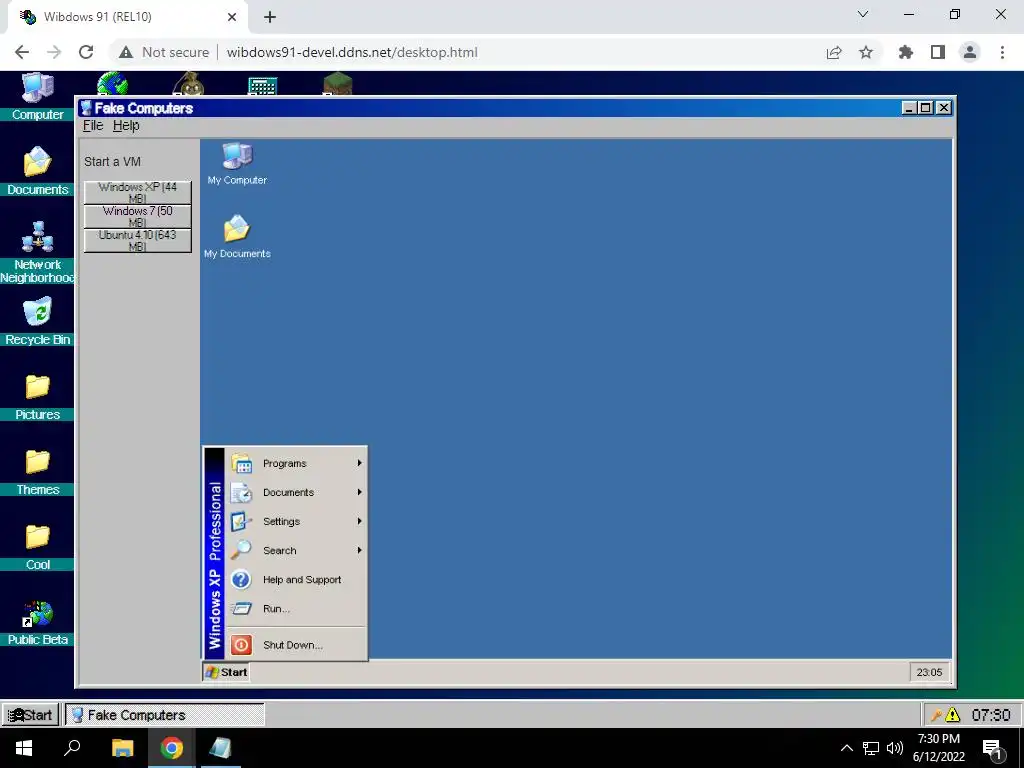The width and height of the screenshot is (1024, 768).
Task: Expand the Documents submenu arrow
Action: tap(359, 492)
